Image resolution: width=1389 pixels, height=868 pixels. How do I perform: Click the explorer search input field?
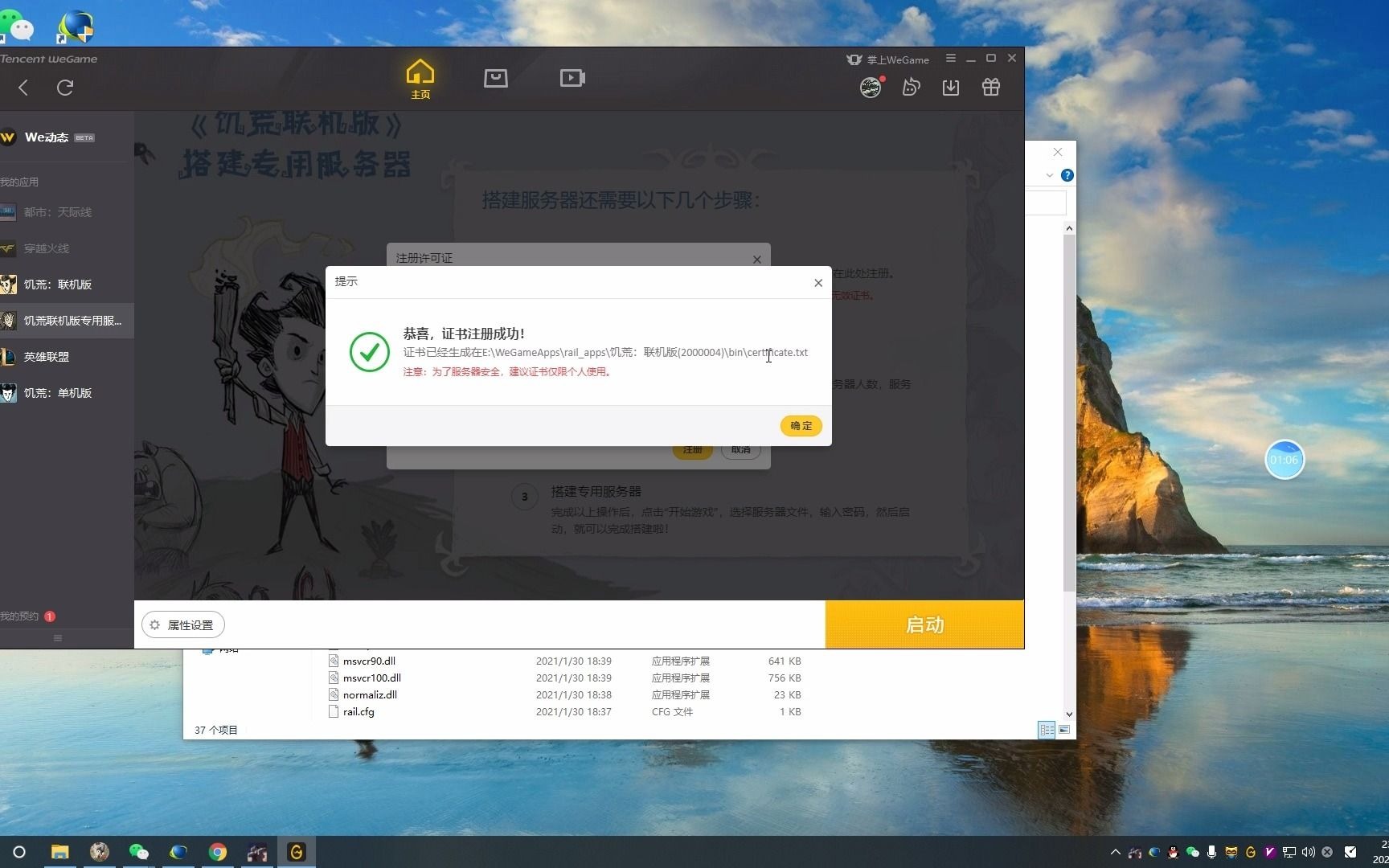[1046, 203]
